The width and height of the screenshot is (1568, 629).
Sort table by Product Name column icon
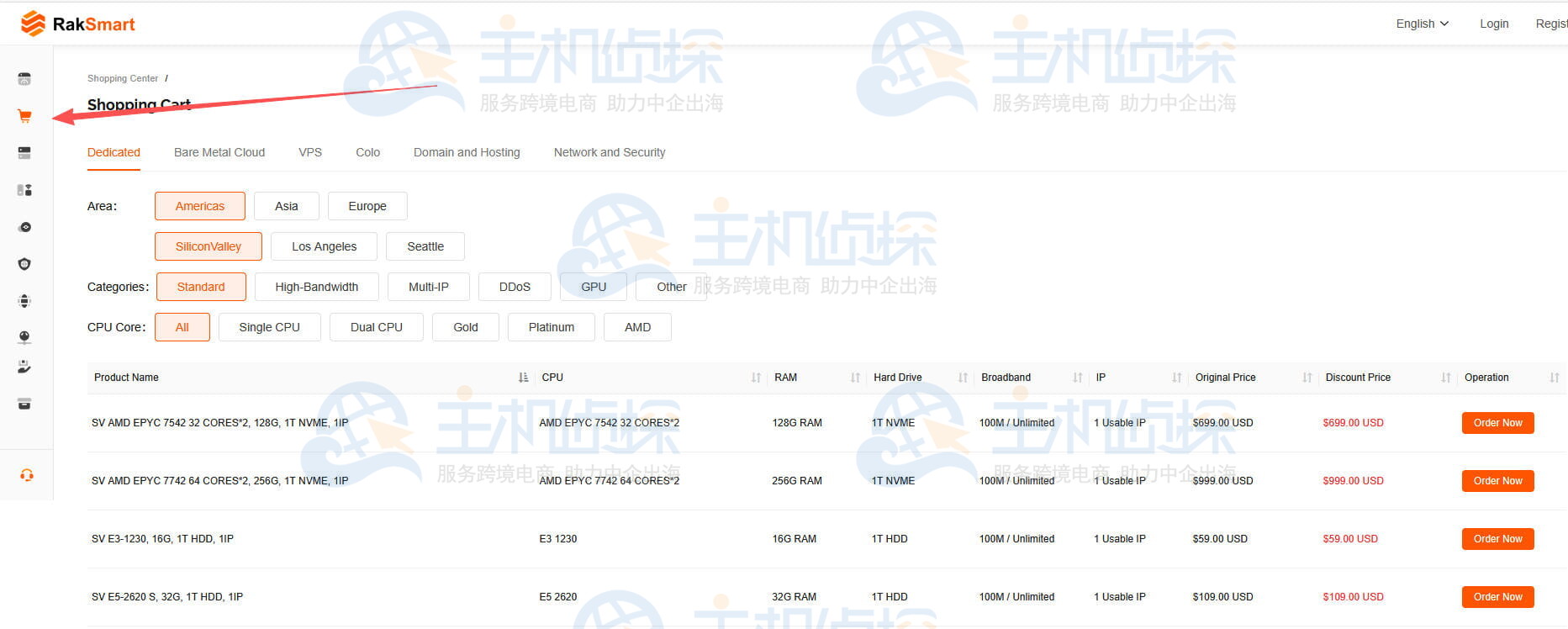(x=524, y=378)
